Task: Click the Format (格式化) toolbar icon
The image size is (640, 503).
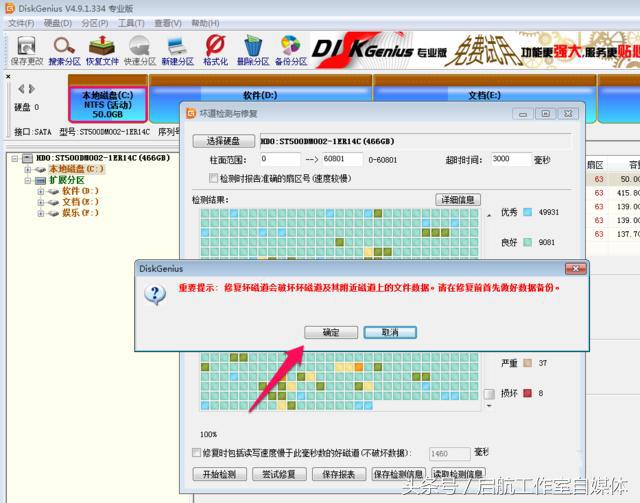Action: point(215,50)
